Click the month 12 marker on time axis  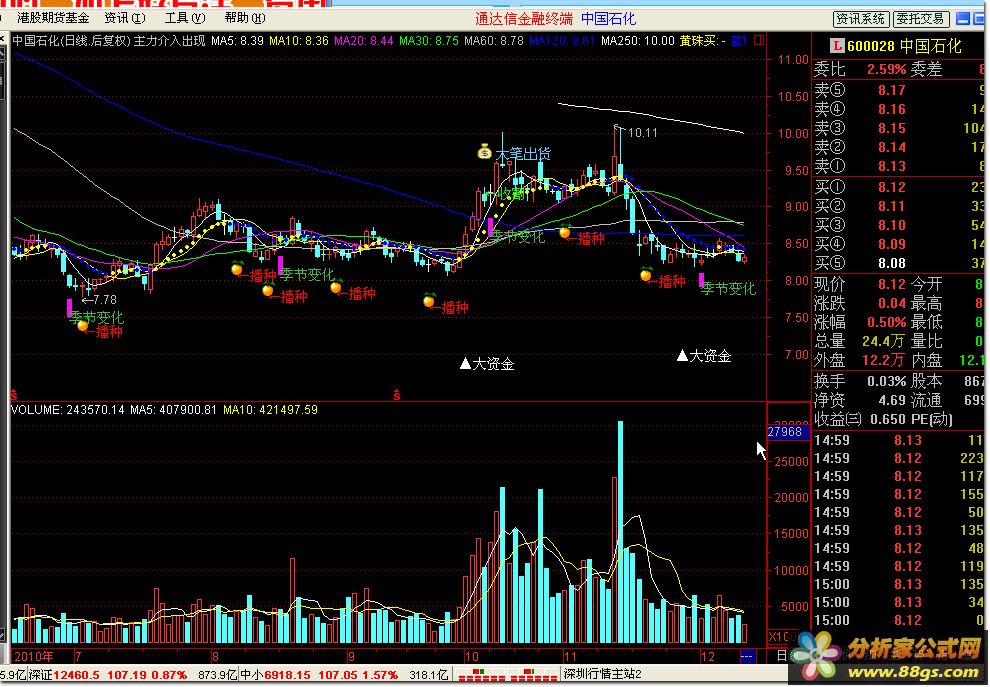(x=707, y=657)
